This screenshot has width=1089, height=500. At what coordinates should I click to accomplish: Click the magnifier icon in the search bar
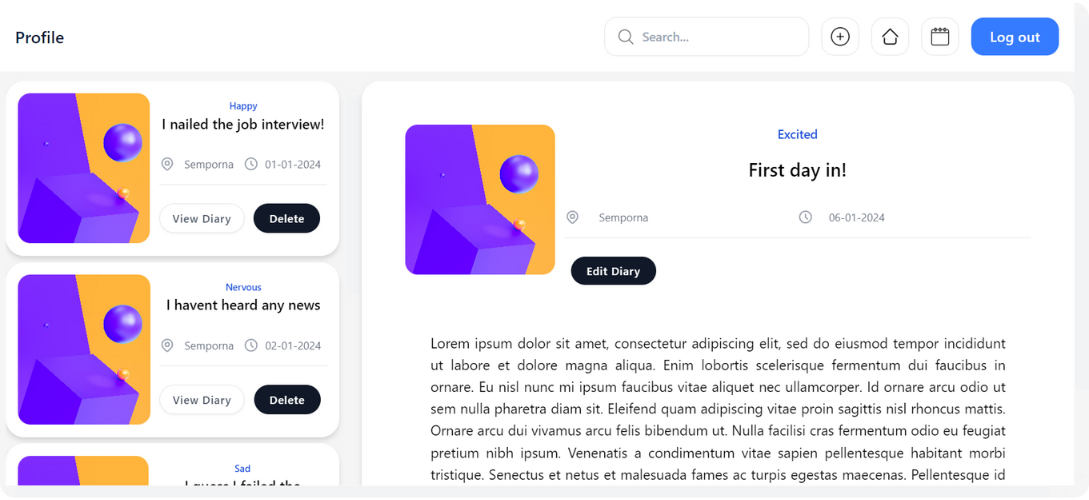tap(626, 37)
